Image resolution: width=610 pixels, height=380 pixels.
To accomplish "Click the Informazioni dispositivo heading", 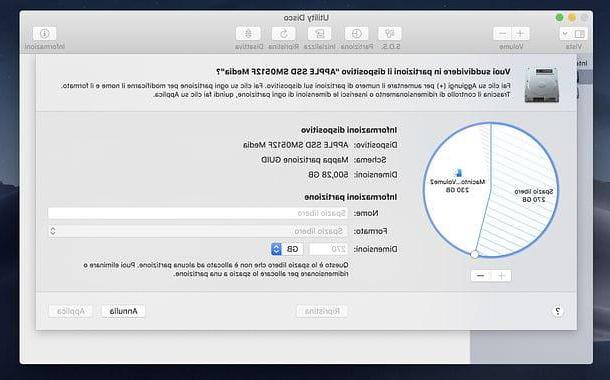I will click(349, 130).
